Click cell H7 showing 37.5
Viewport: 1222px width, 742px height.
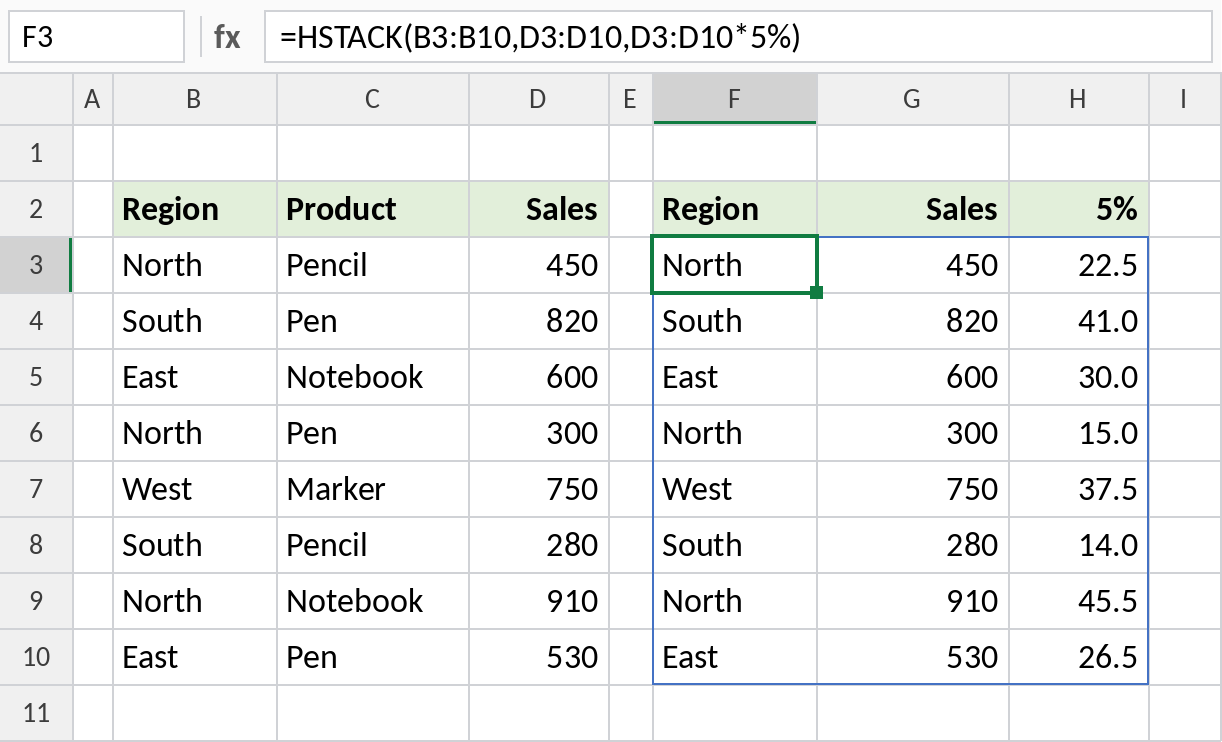[x=1079, y=489]
